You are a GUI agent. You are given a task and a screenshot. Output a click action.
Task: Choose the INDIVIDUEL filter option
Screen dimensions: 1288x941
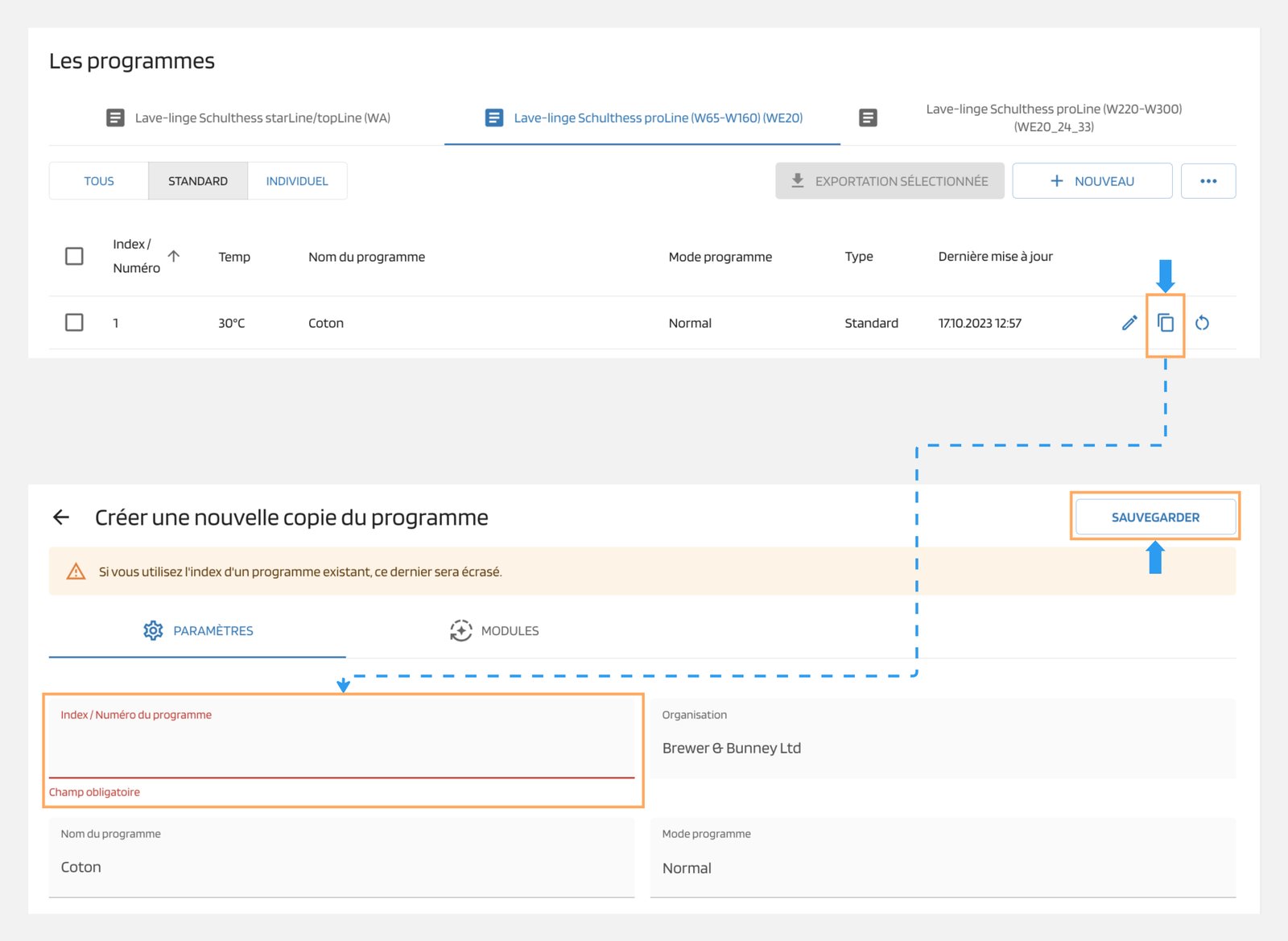297,181
